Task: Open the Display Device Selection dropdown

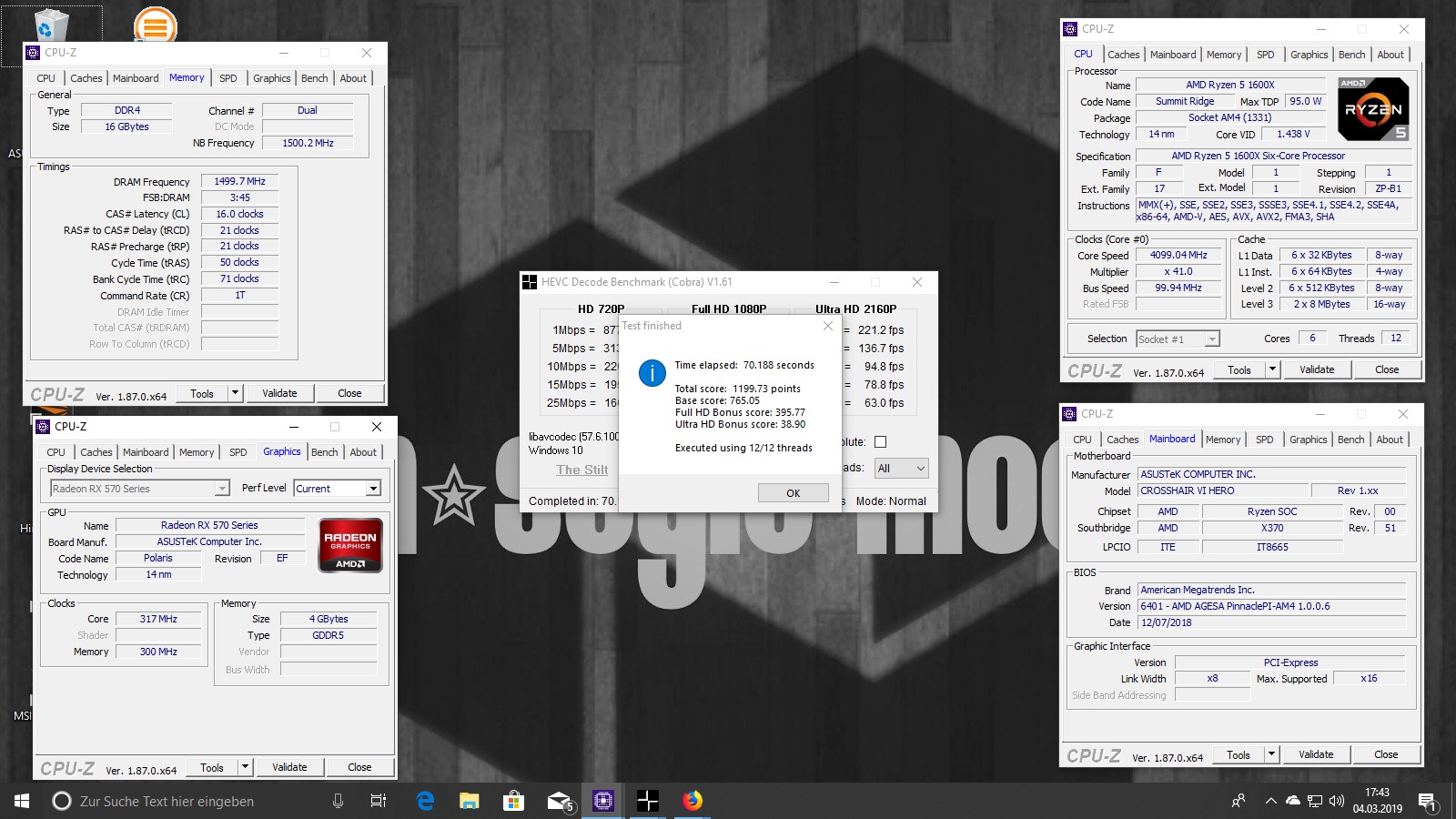Action: 140,489
